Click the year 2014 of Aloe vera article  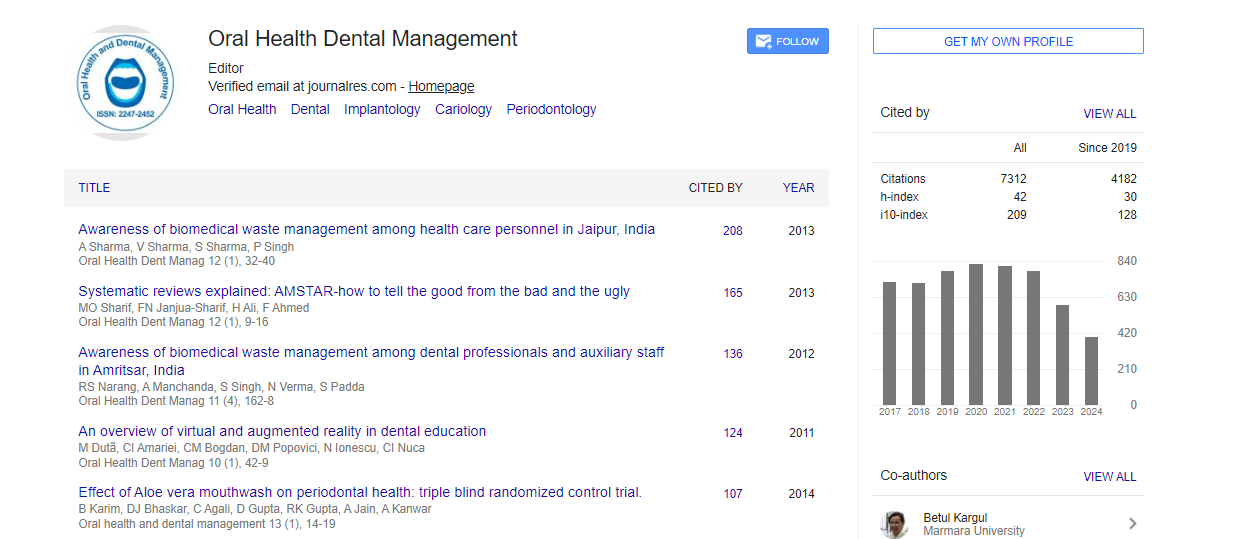[x=801, y=494]
